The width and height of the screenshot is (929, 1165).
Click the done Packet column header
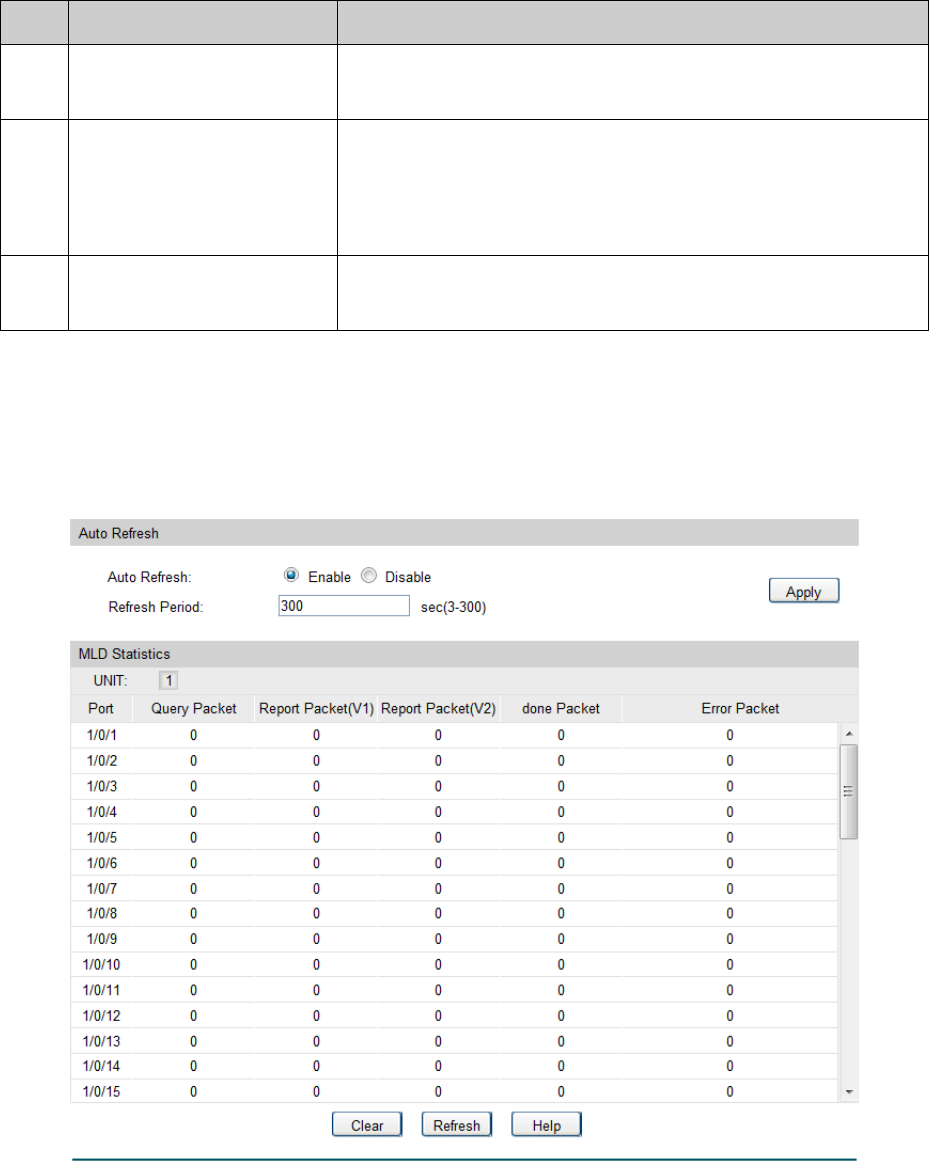point(561,709)
